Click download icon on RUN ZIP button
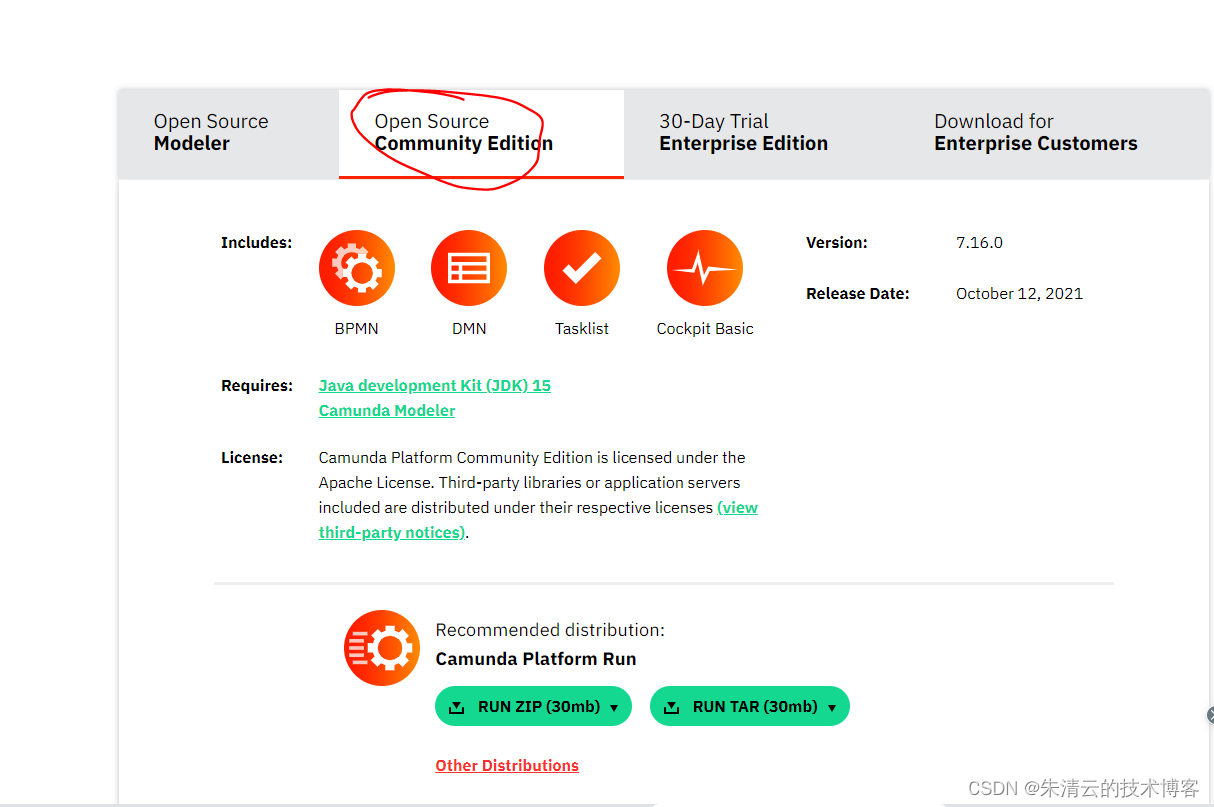1214x807 pixels. click(x=457, y=707)
